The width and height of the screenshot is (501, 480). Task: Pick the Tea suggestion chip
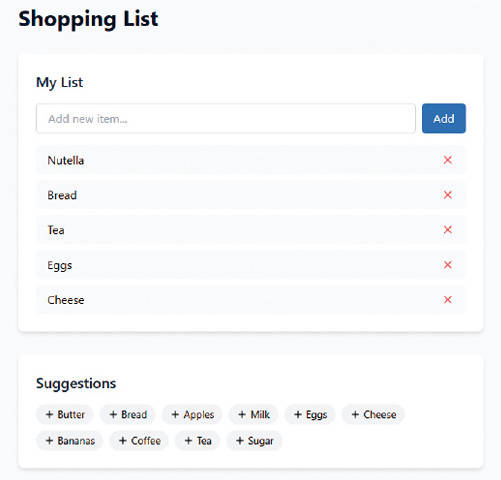(198, 441)
